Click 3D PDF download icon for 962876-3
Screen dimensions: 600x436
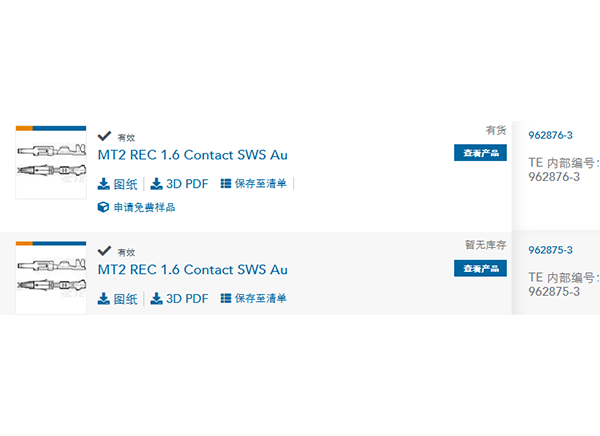(156, 184)
